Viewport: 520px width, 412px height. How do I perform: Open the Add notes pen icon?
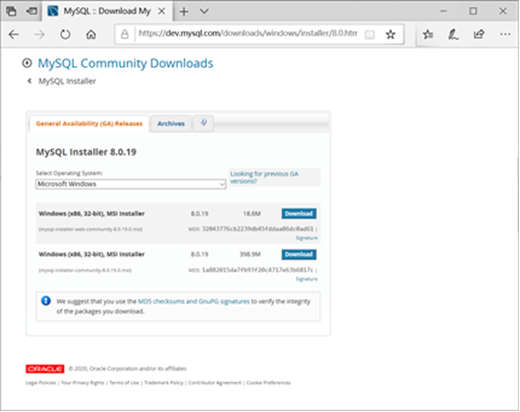coord(453,34)
